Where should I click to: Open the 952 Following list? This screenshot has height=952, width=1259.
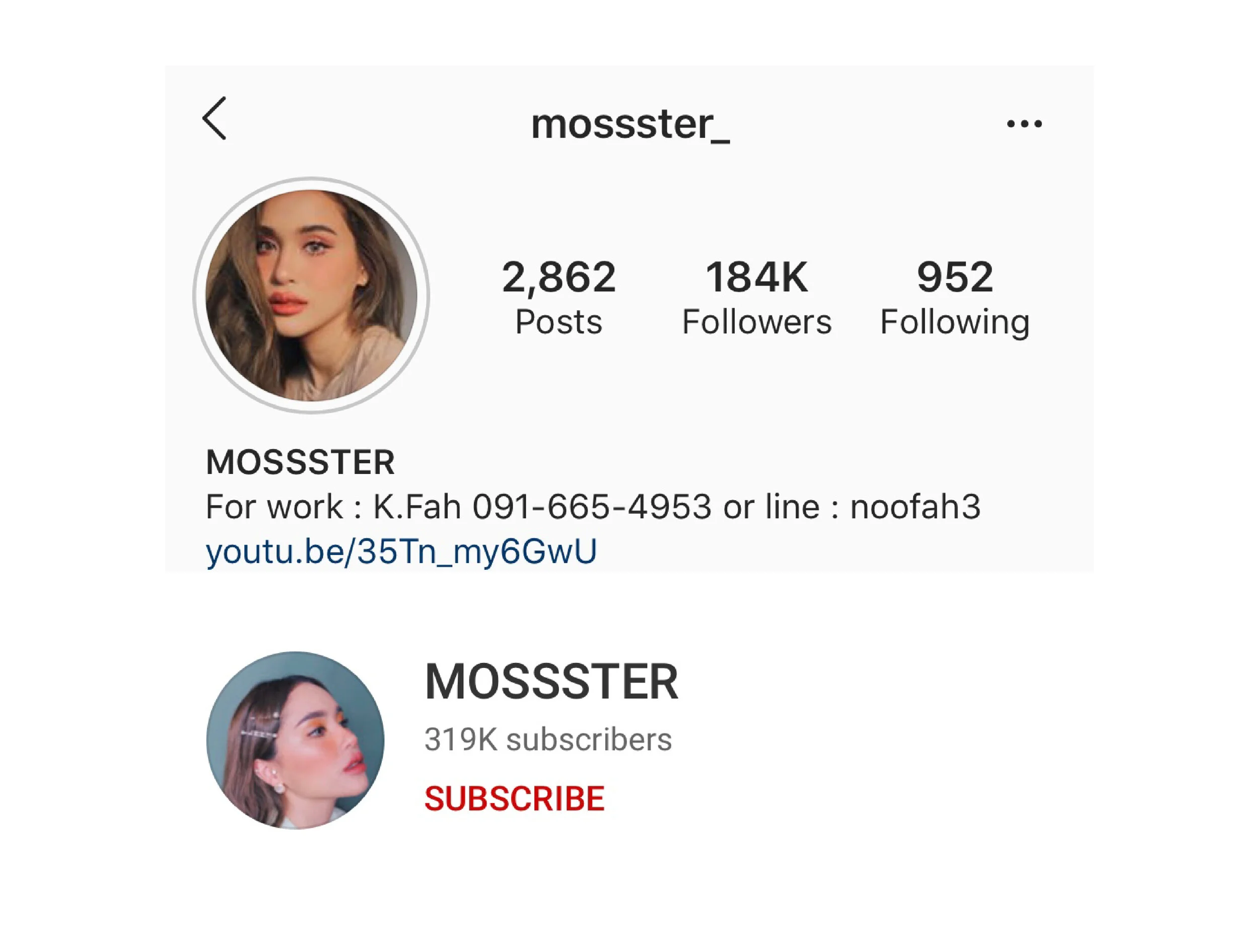click(x=954, y=297)
